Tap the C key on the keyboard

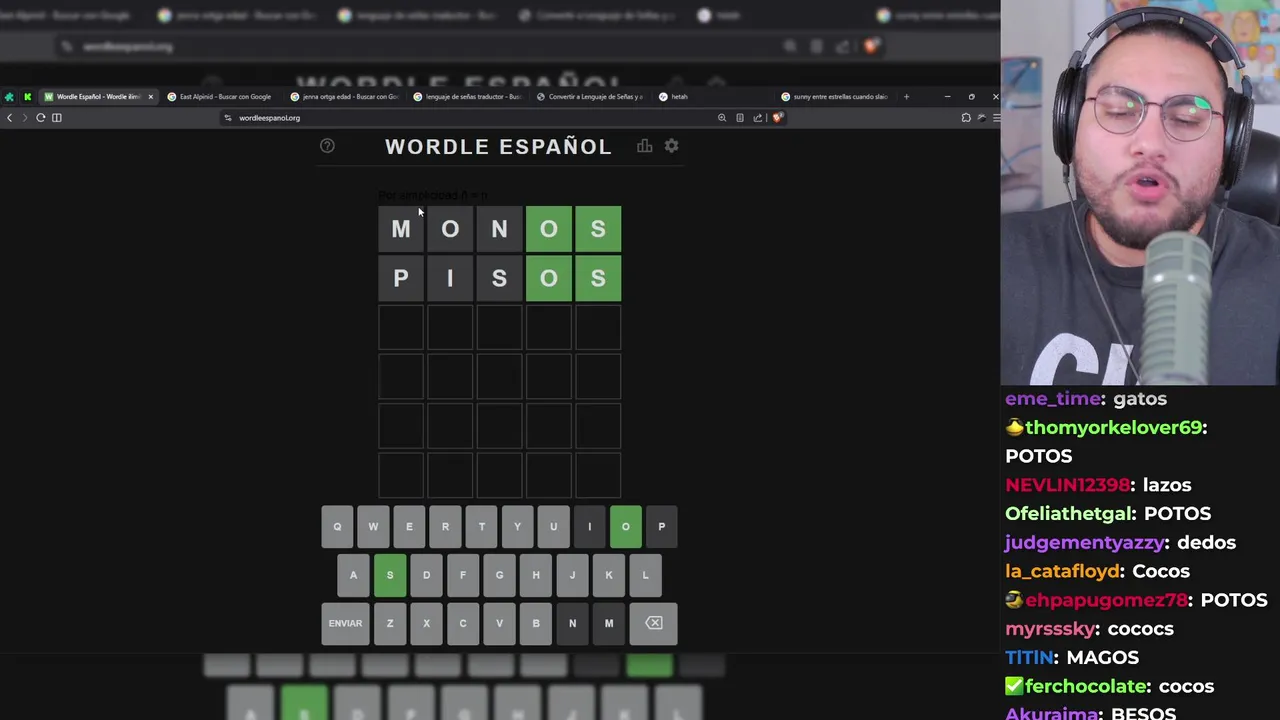pos(462,623)
